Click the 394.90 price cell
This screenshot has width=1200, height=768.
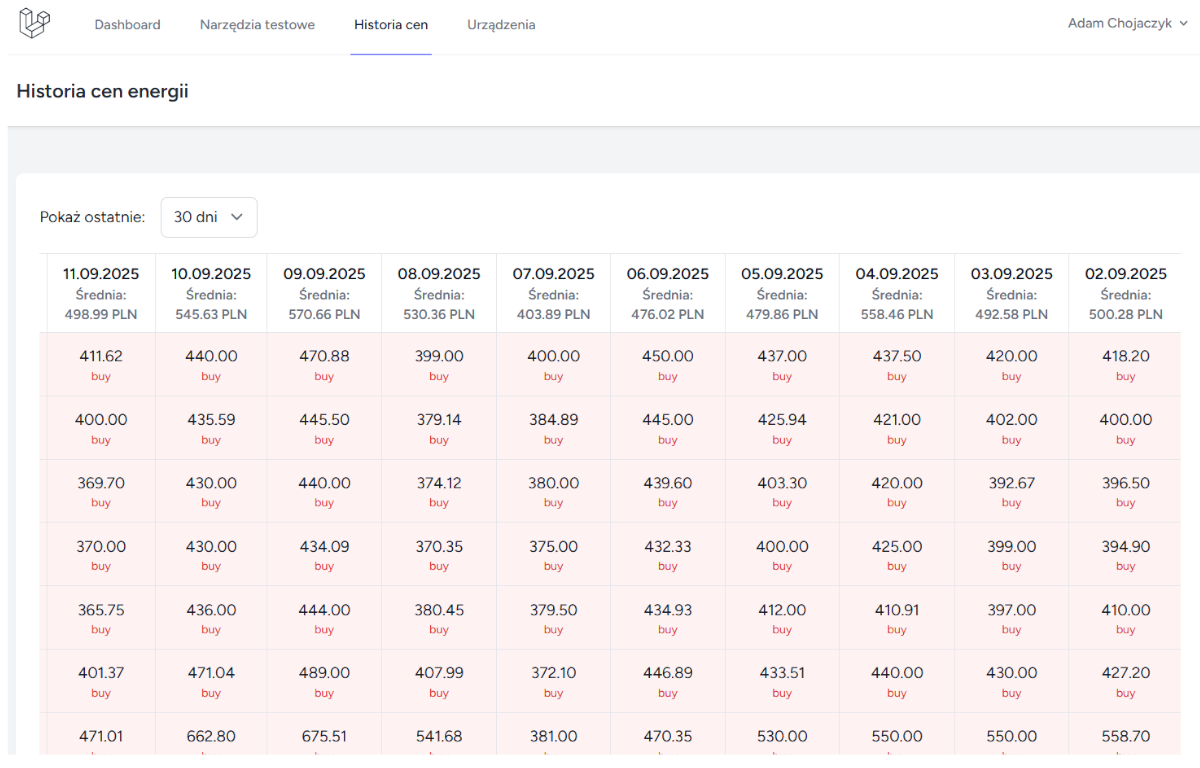tap(1126, 555)
